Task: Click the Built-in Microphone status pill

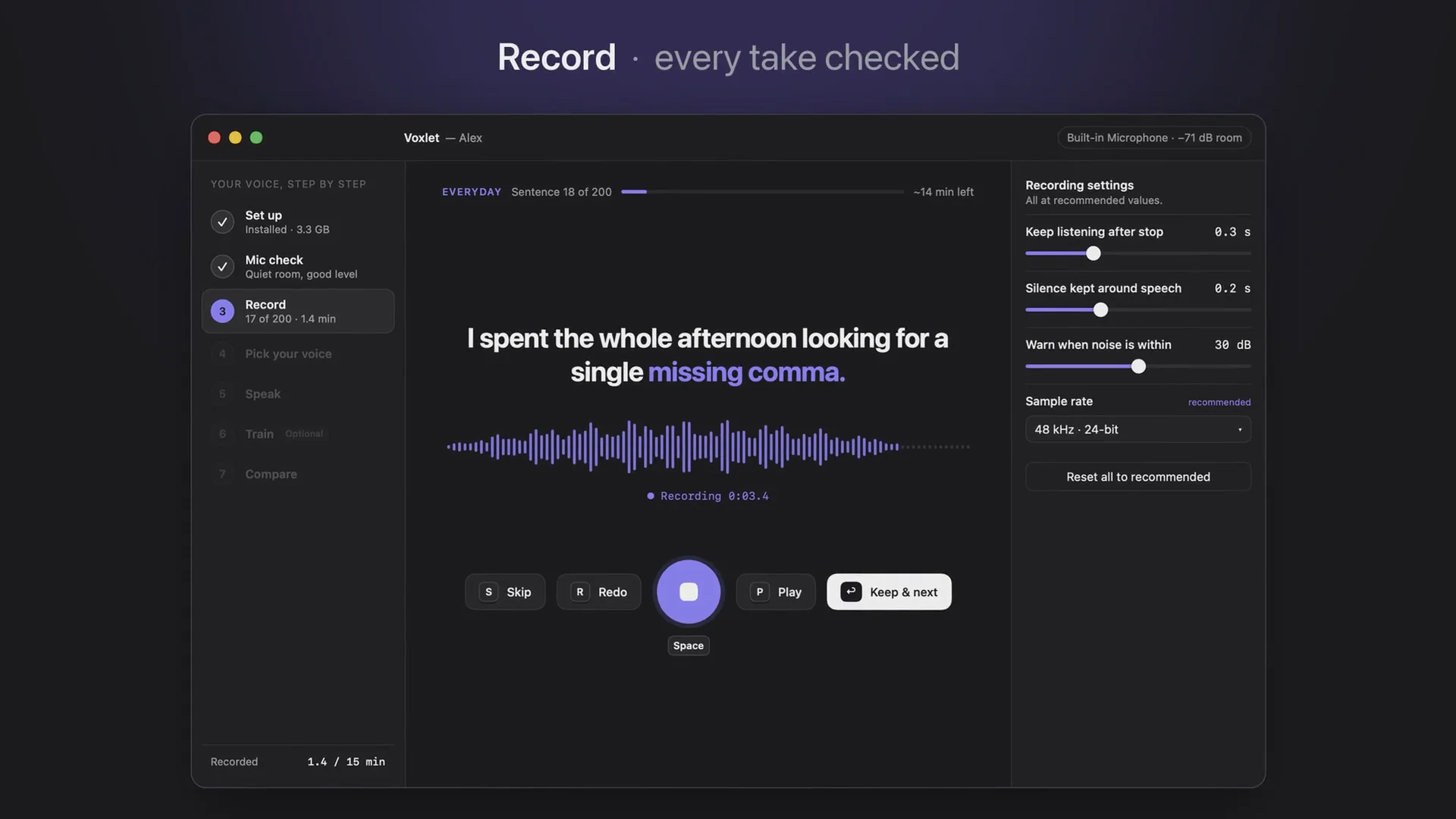Action: (1153, 137)
